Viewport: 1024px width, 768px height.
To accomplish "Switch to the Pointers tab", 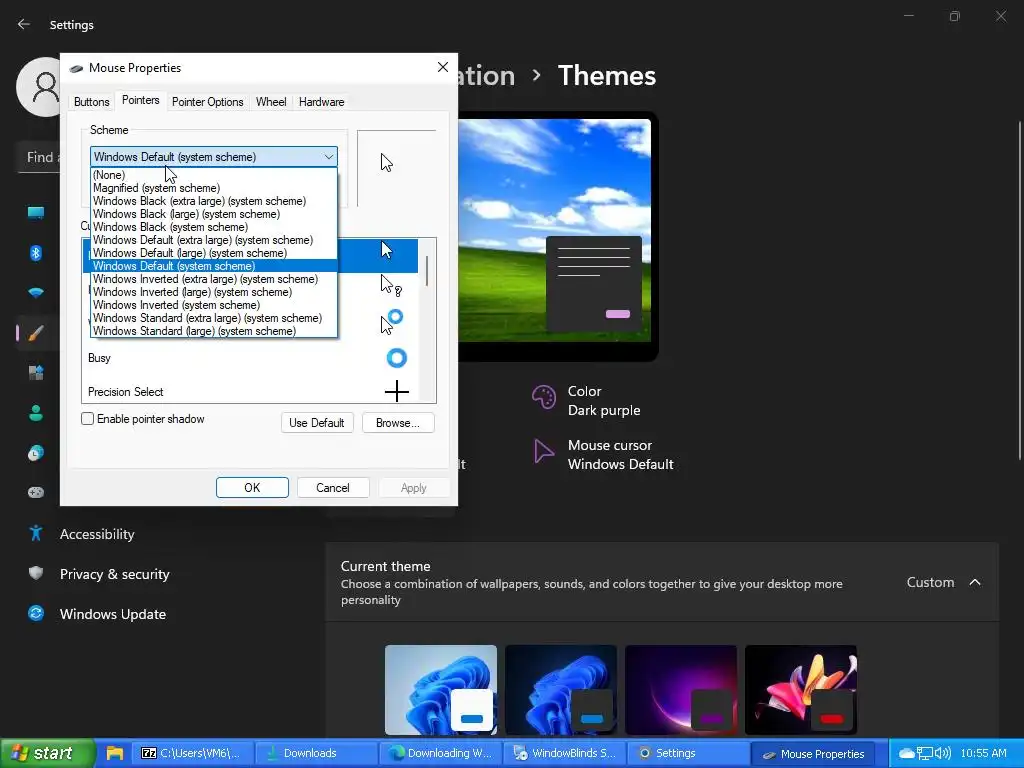I will point(140,101).
